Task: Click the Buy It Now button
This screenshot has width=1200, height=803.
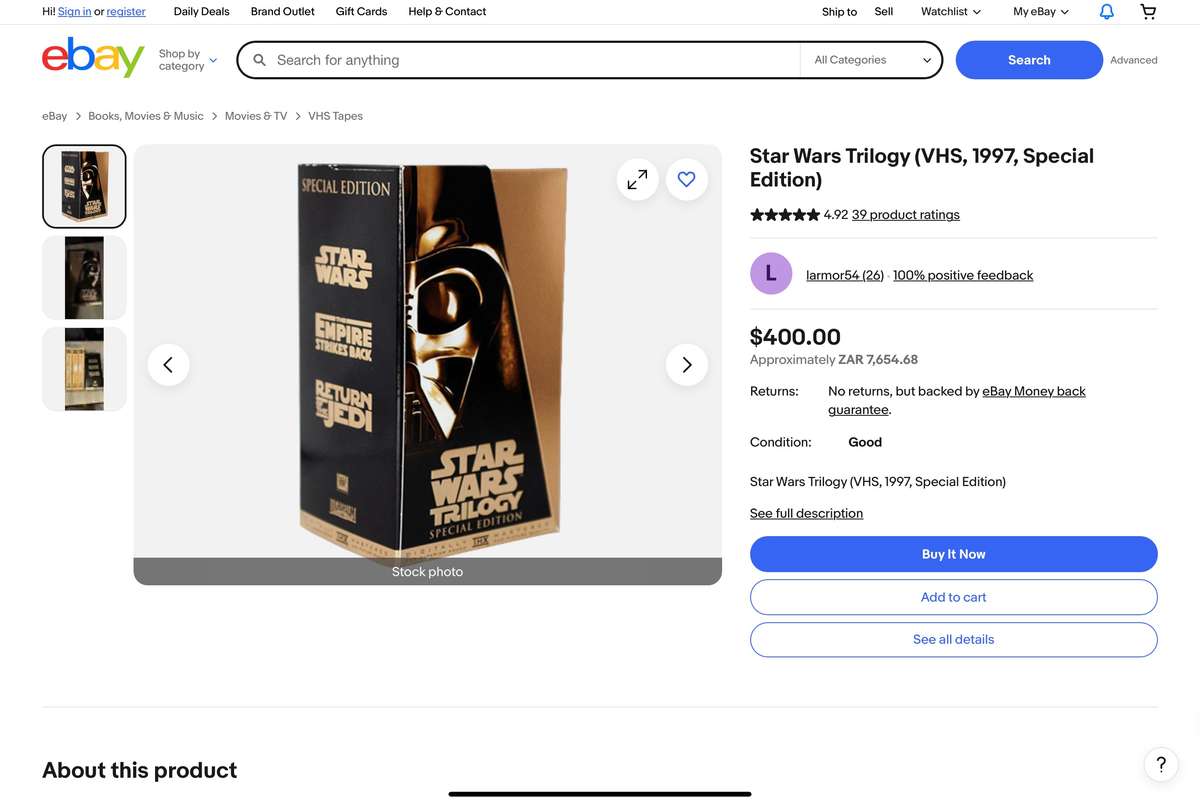Action: 953,553
